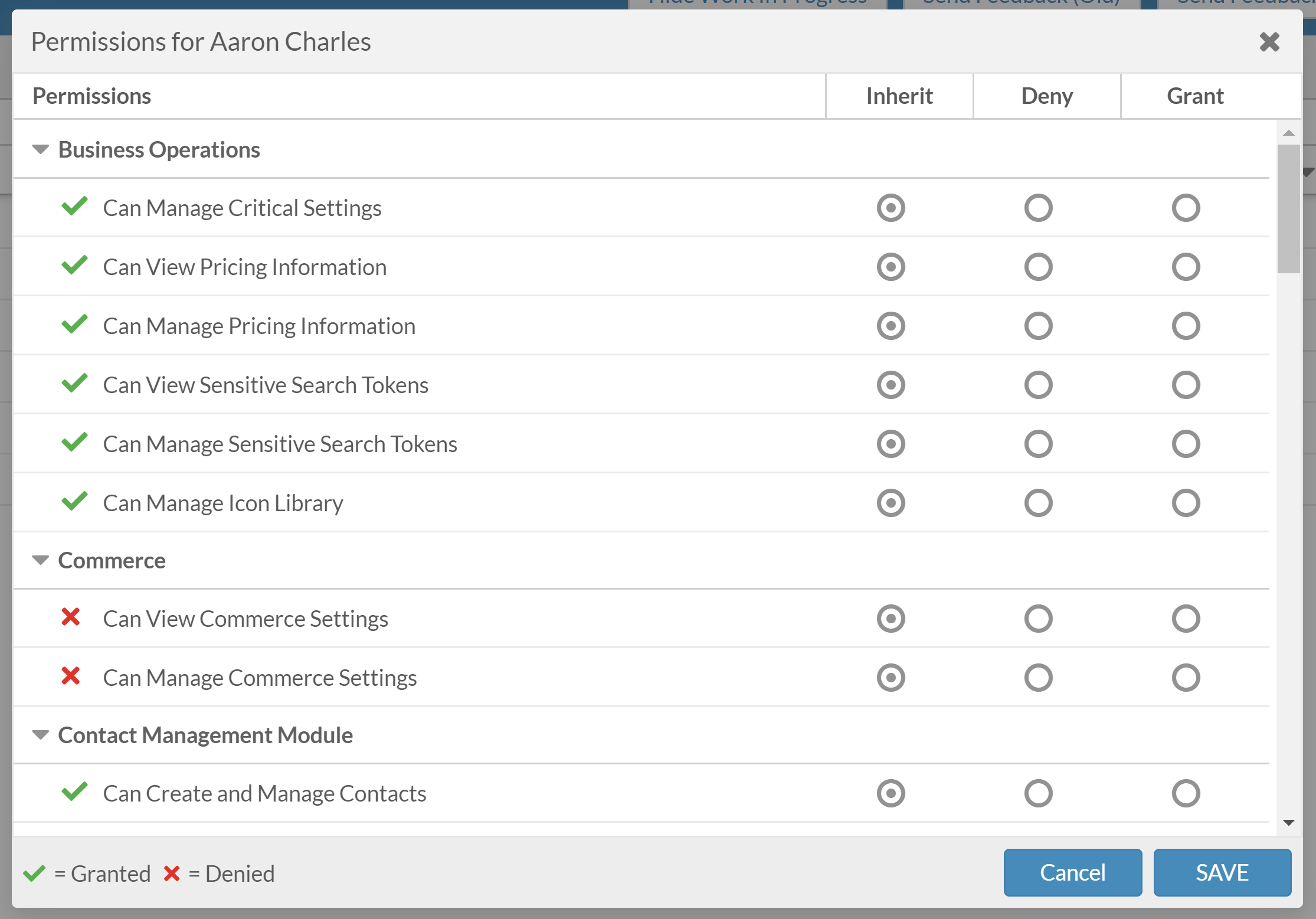Click the Deny column header
The width and height of the screenshot is (1316, 919).
(1047, 95)
